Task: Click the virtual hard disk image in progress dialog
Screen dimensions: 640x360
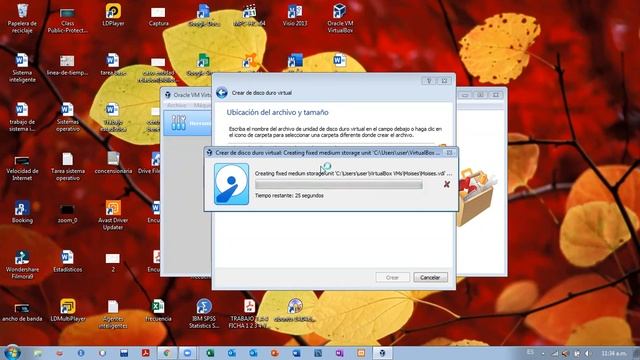Action: [x=231, y=184]
